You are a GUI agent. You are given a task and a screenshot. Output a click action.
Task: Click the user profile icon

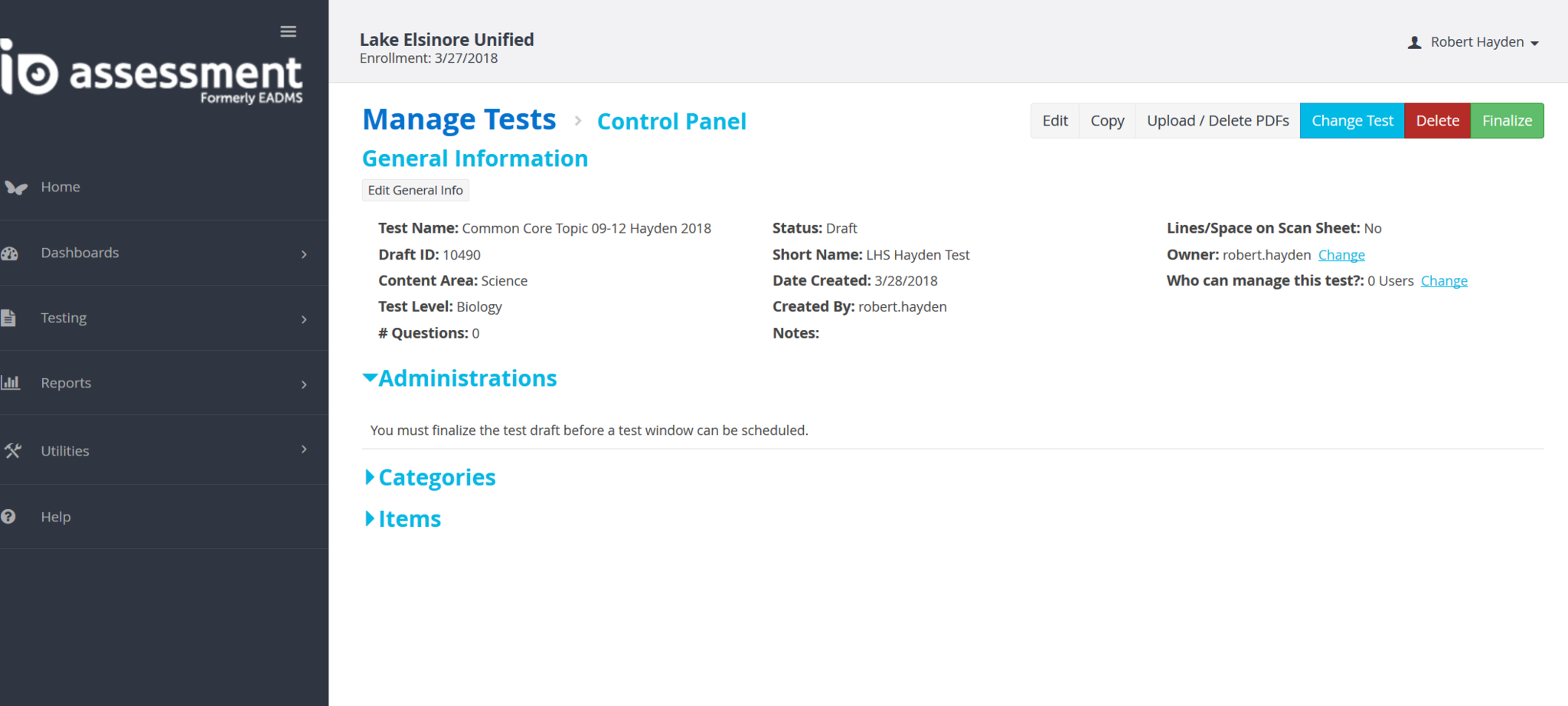1414,43
